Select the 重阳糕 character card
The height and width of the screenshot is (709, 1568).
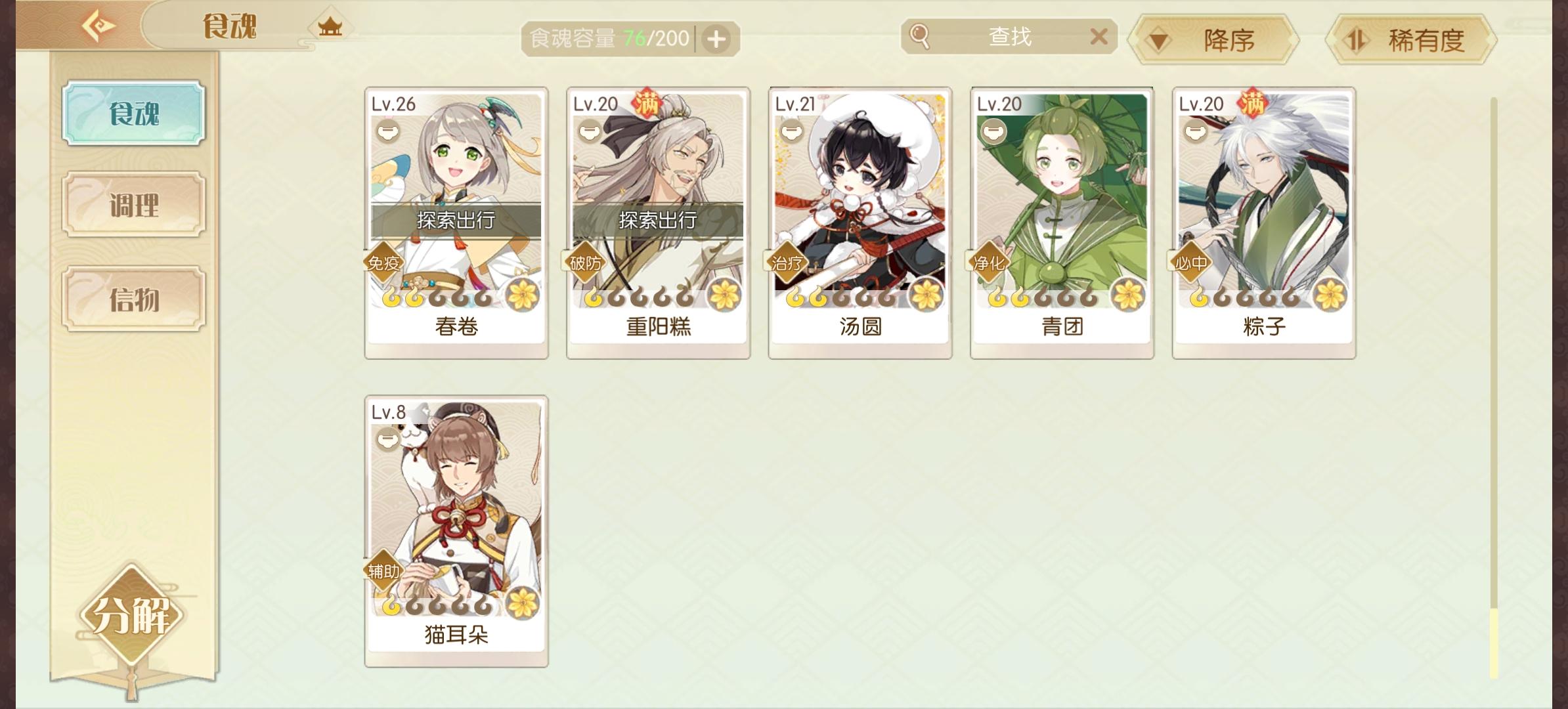[658, 223]
